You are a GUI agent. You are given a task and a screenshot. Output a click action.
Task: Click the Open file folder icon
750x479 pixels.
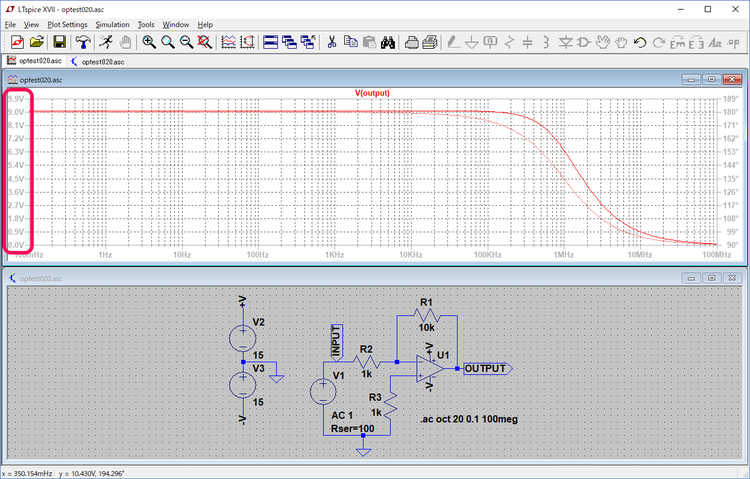click(x=37, y=42)
